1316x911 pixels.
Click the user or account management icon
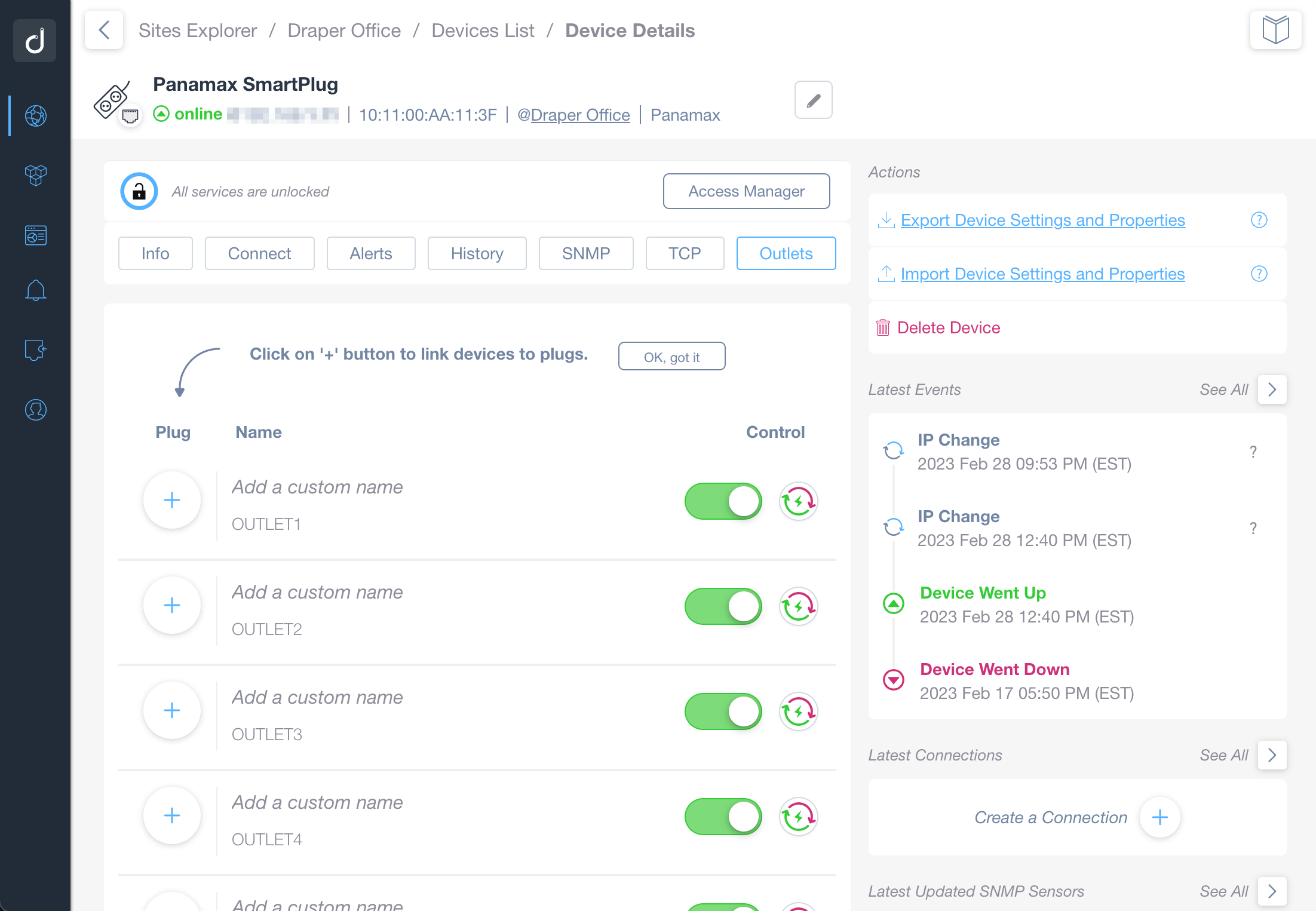tap(35, 410)
